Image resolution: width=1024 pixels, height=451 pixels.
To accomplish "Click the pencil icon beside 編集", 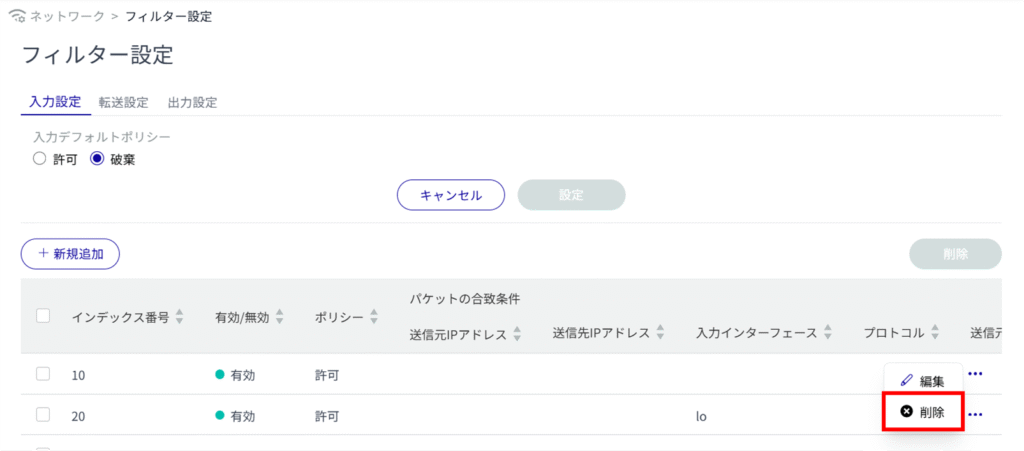I will click(906, 381).
